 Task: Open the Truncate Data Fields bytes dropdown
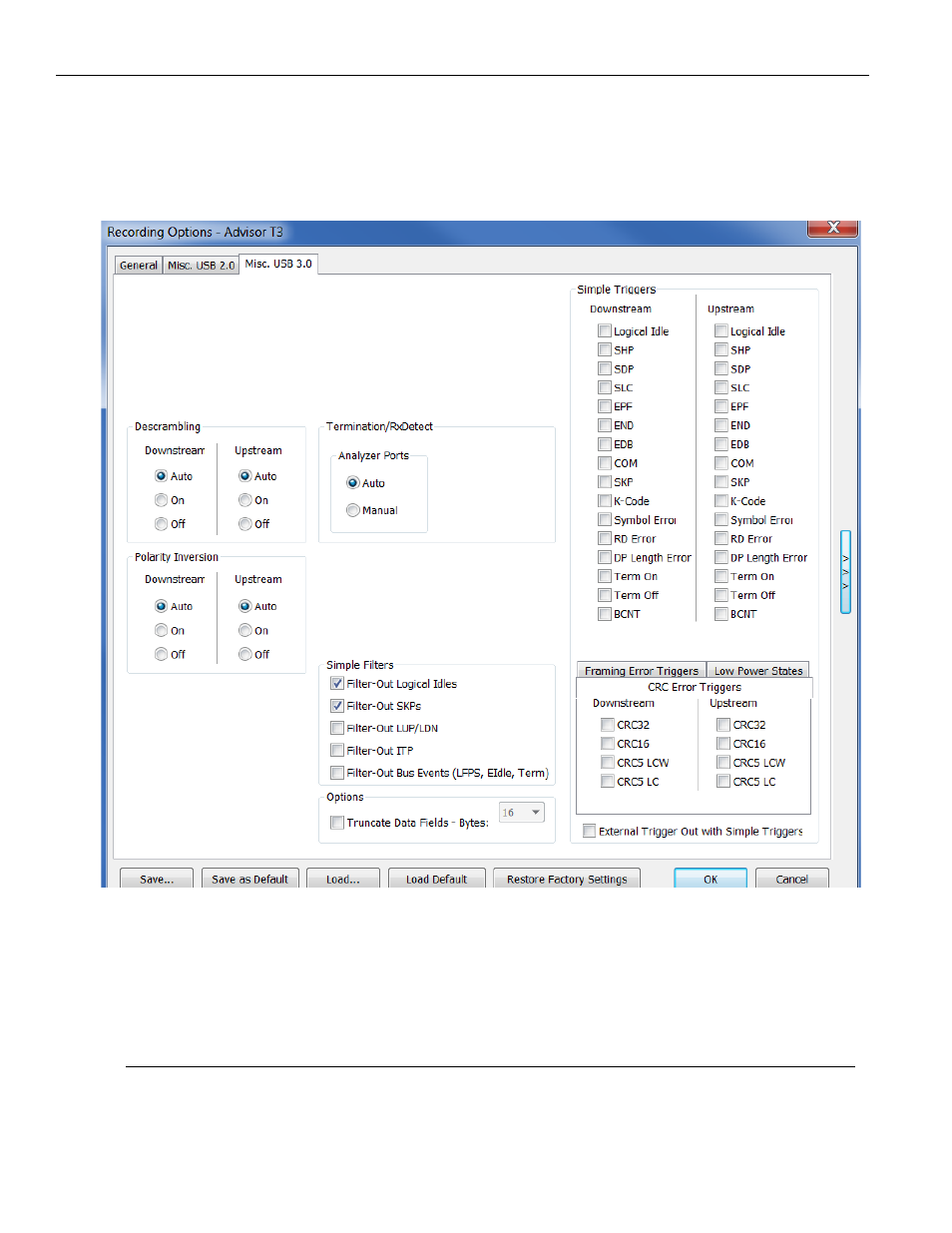click(522, 813)
